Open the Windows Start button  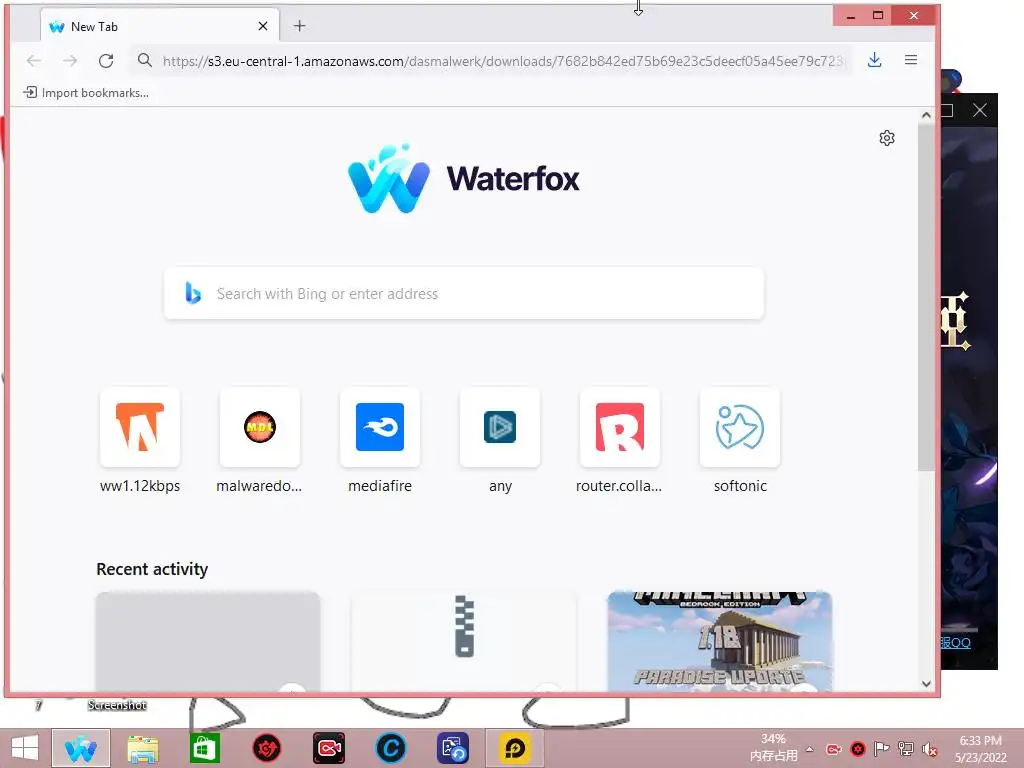click(25, 748)
